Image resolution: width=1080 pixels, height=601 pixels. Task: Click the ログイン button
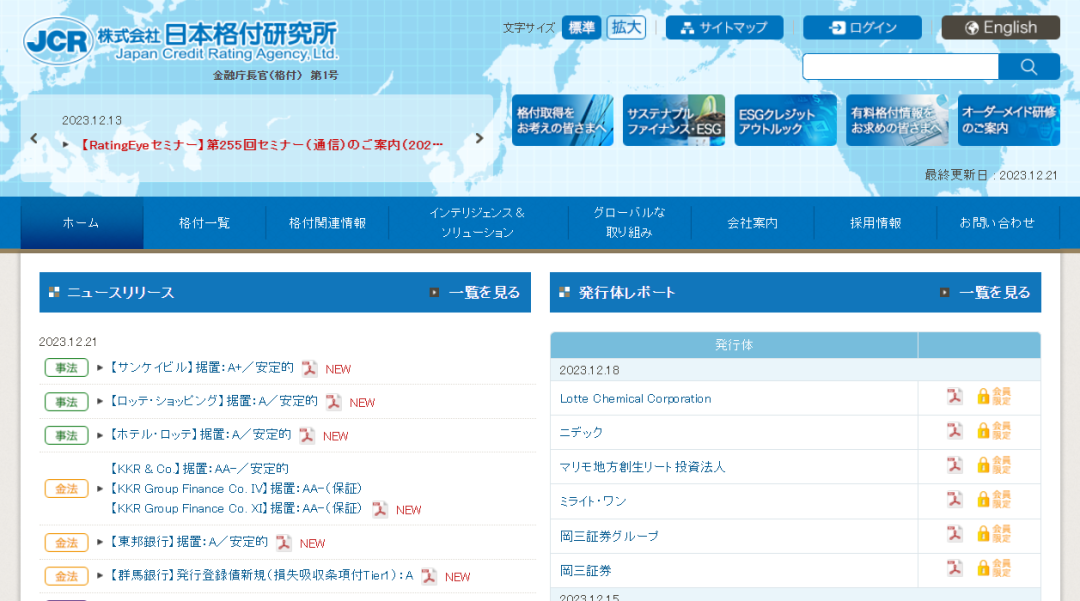click(862, 28)
